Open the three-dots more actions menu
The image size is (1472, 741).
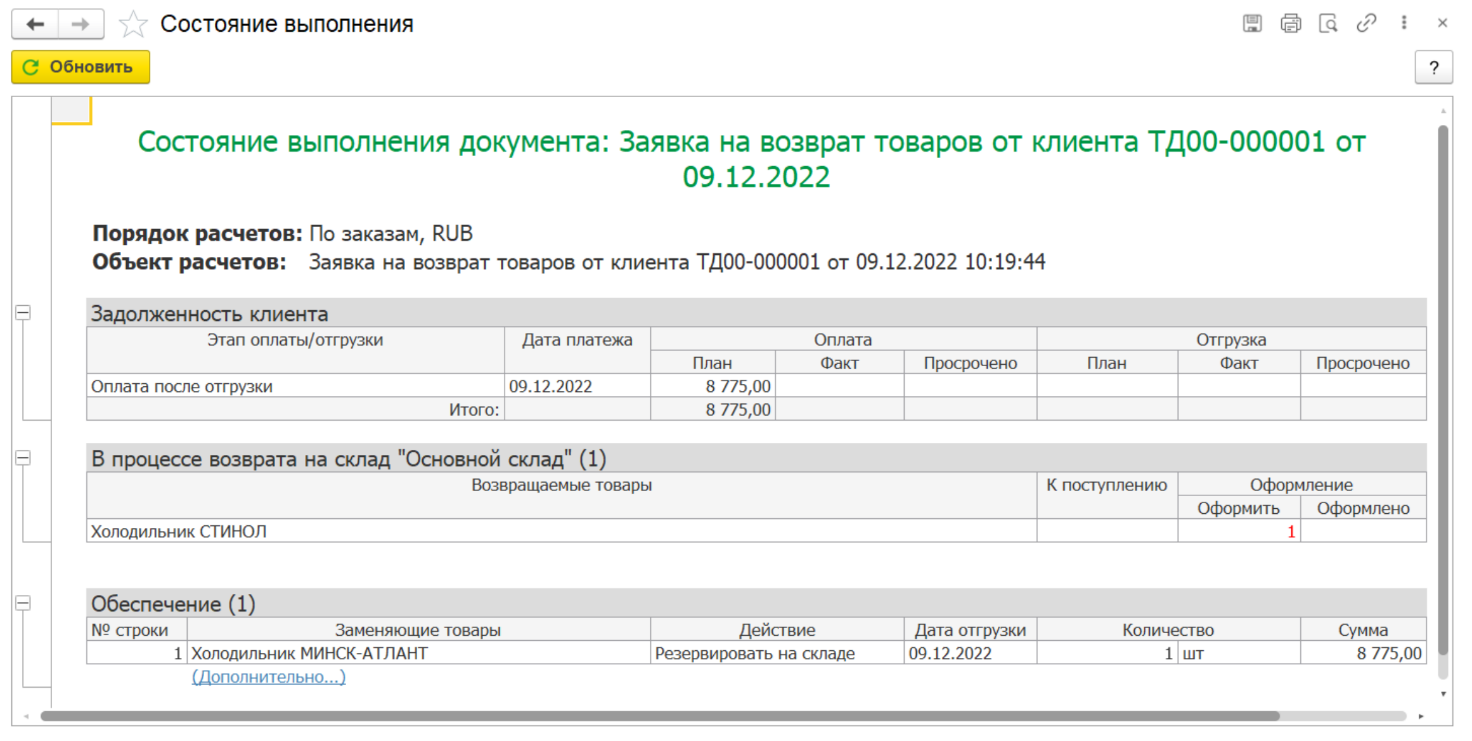point(1404,23)
